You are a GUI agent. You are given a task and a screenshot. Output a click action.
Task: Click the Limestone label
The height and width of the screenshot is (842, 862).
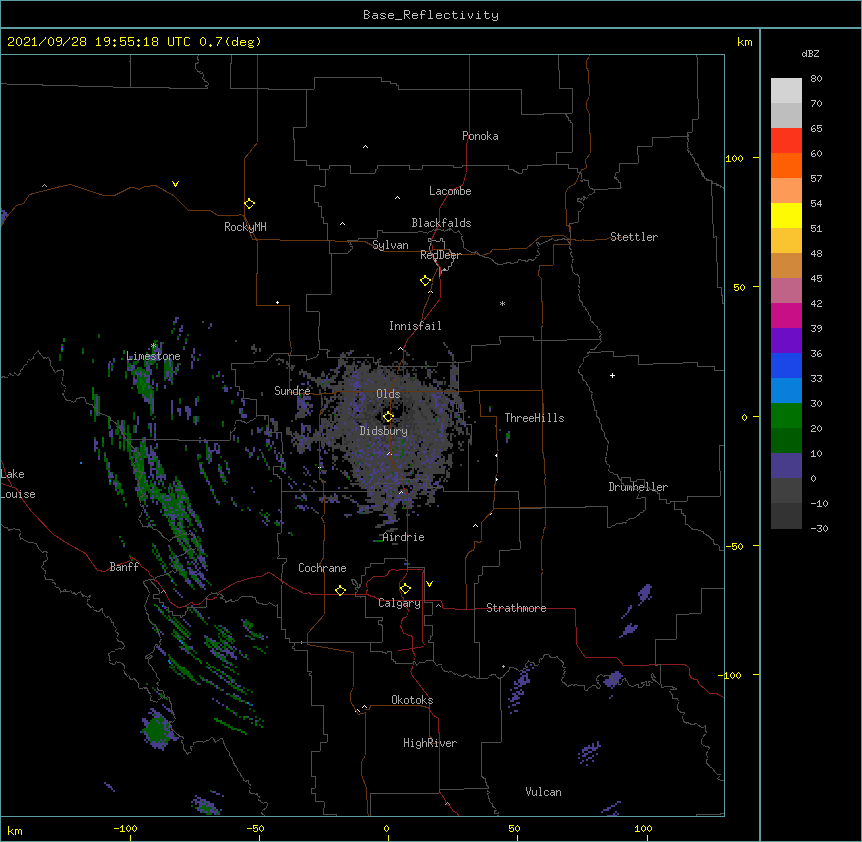153,356
